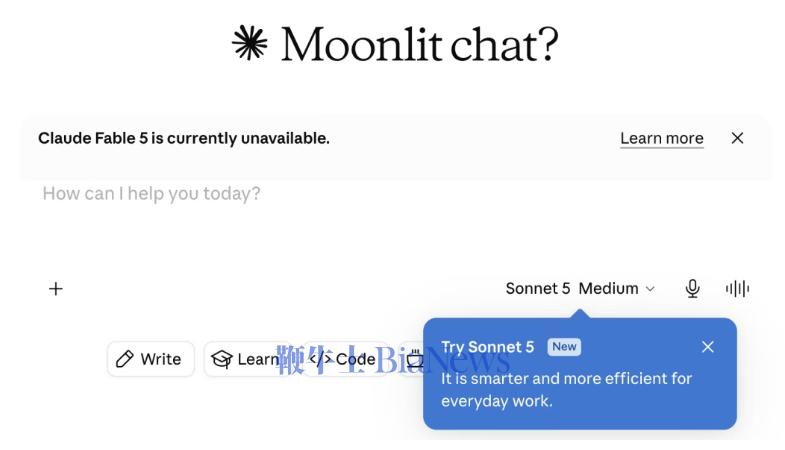The width and height of the screenshot is (785, 450).
Task: Choose the Learn suggestion chip label
Action: [258, 359]
